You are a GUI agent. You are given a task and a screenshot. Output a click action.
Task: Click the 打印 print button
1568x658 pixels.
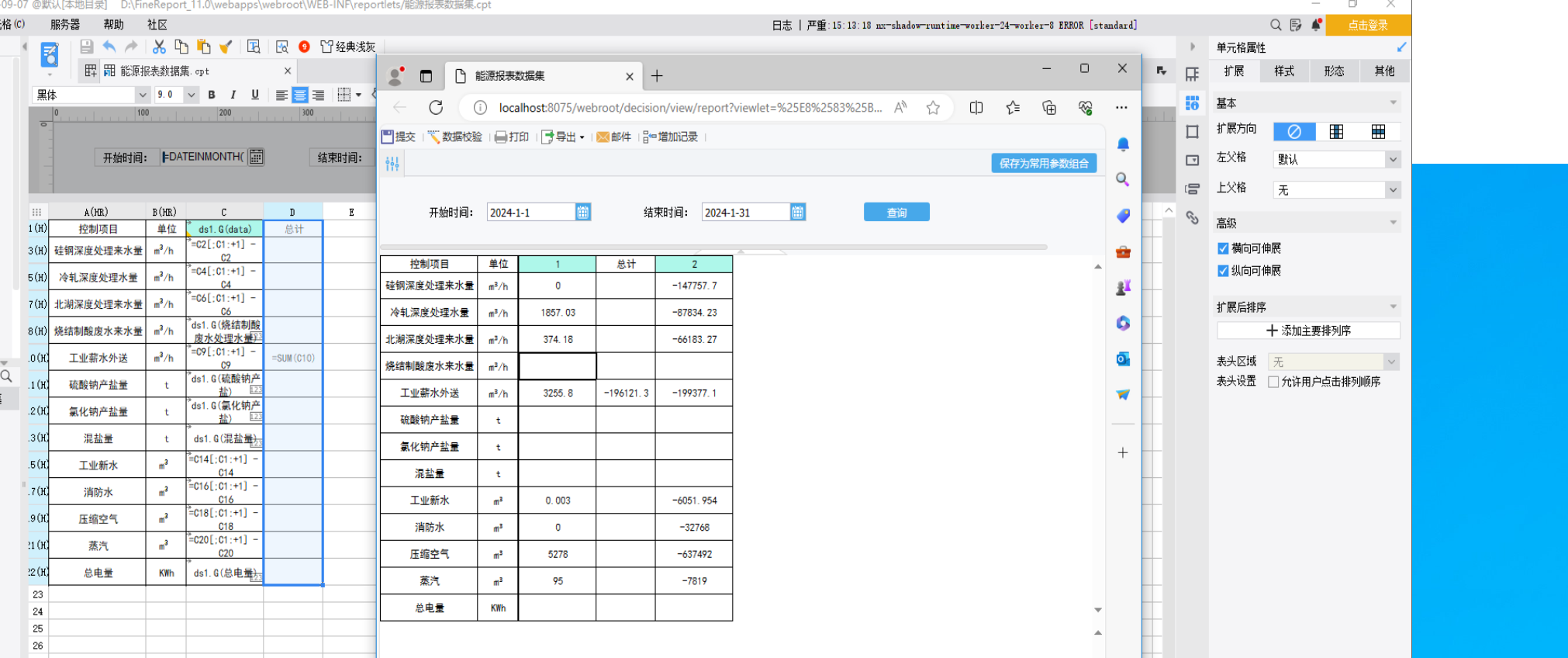[x=512, y=137]
